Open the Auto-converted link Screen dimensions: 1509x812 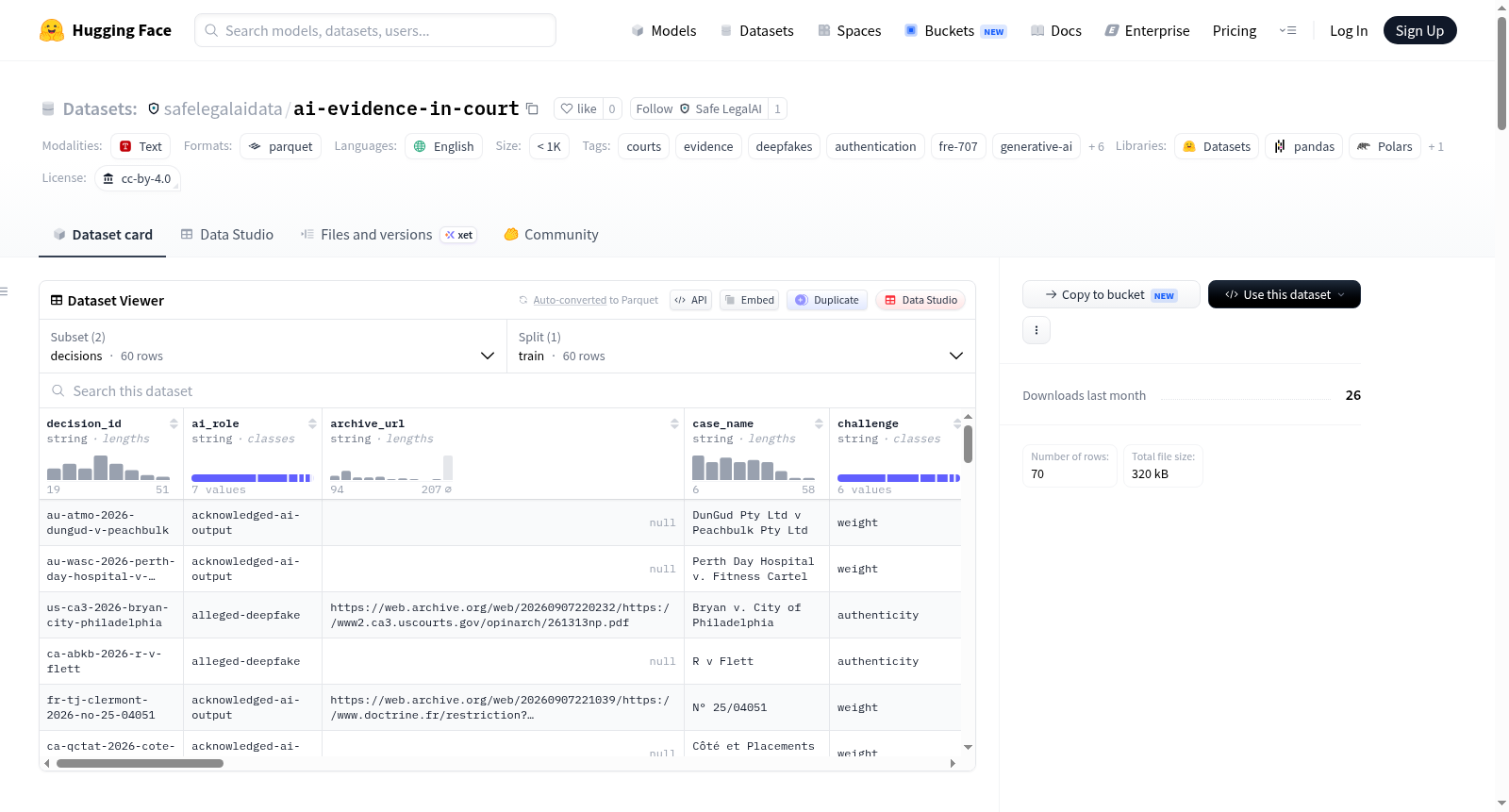(570, 300)
